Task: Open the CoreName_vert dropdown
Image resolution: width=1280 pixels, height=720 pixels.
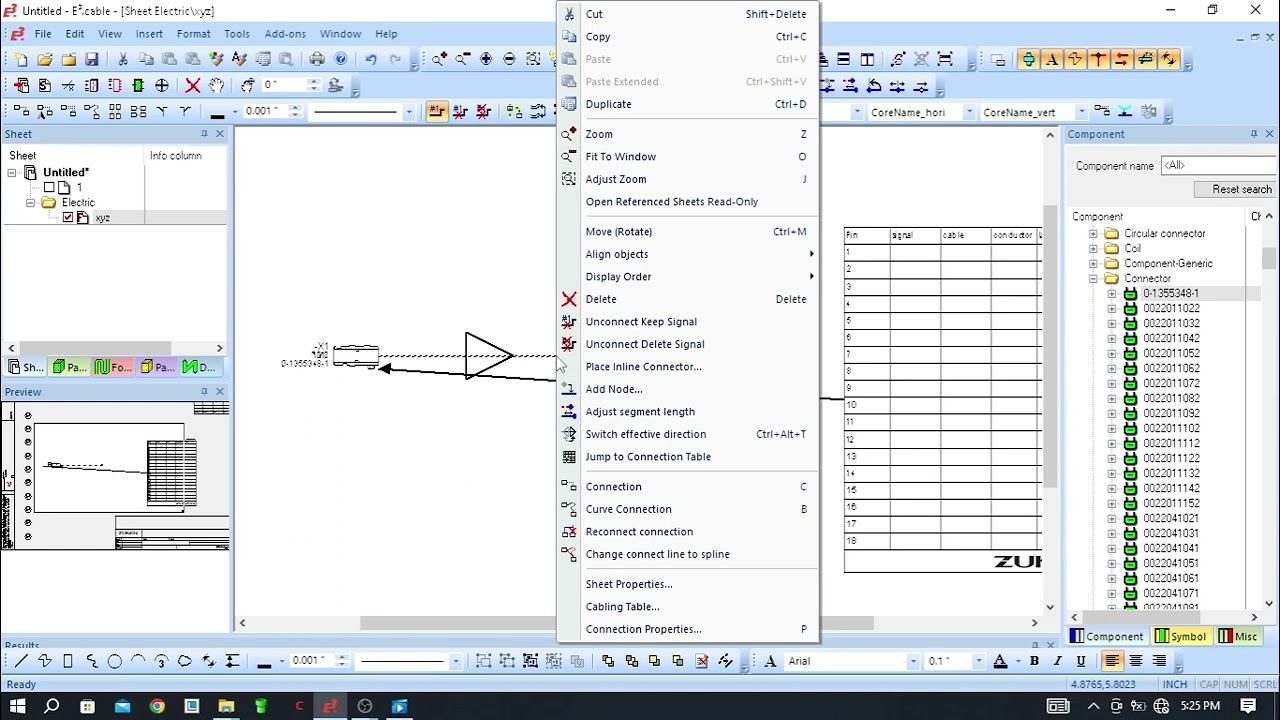Action: coord(1081,112)
